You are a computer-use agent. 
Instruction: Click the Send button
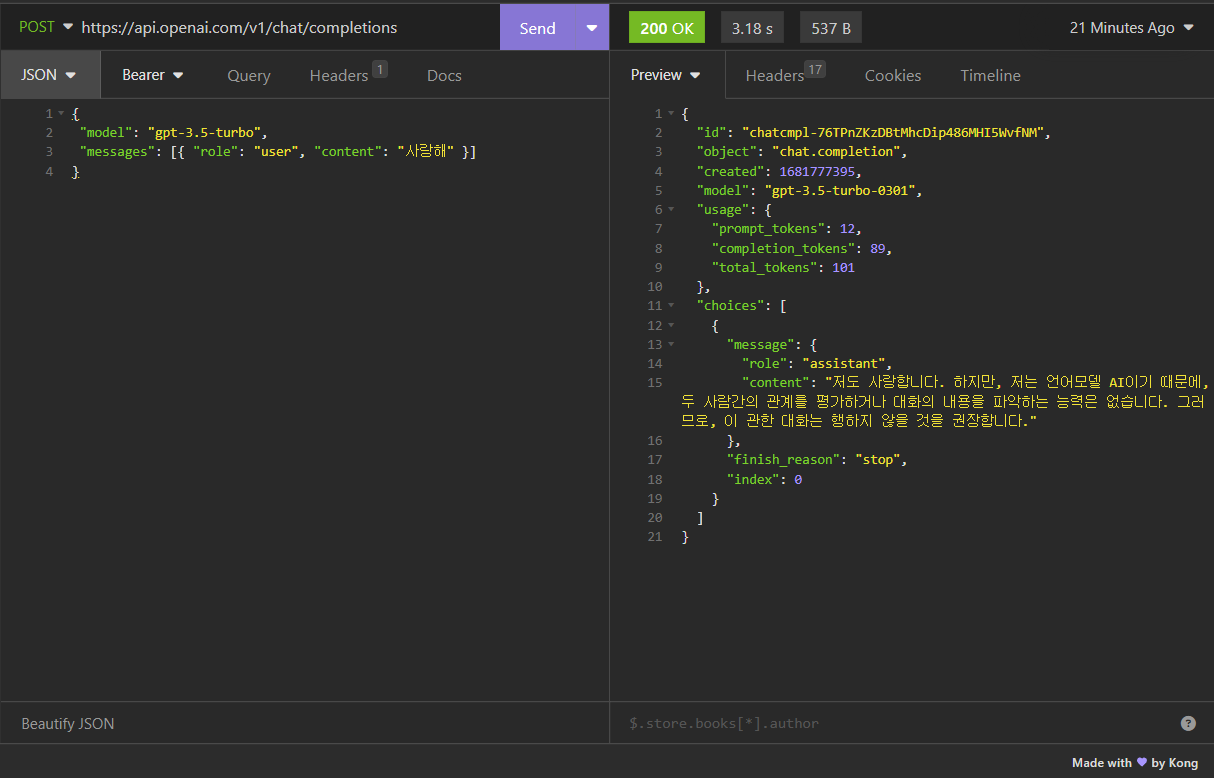(x=538, y=27)
